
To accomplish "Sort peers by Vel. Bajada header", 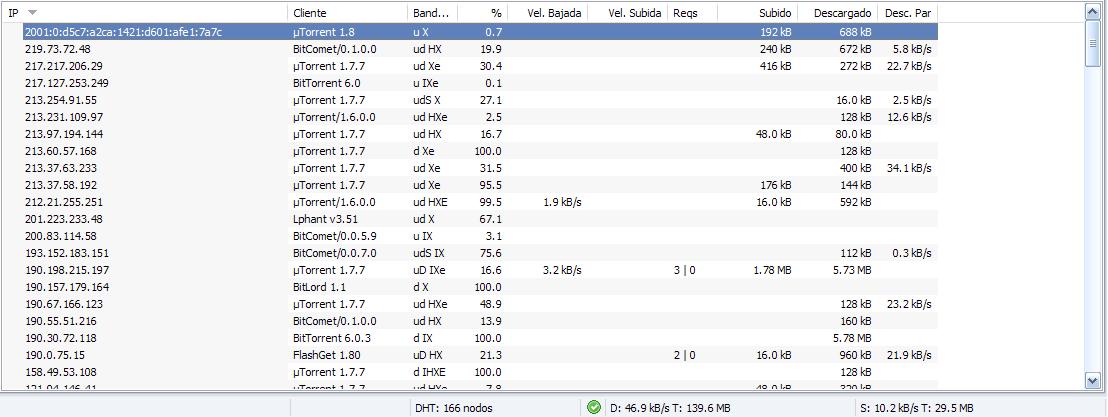I will tap(553, 13).
